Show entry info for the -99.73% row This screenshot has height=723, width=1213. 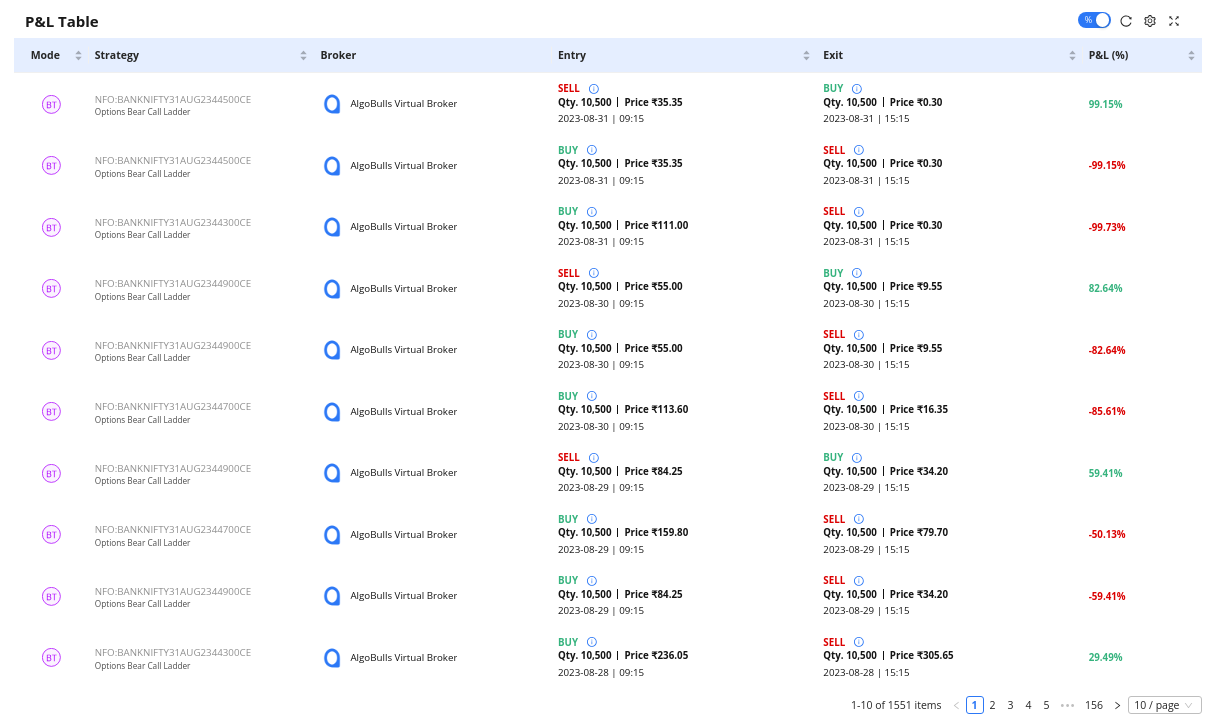click(592, 212)
